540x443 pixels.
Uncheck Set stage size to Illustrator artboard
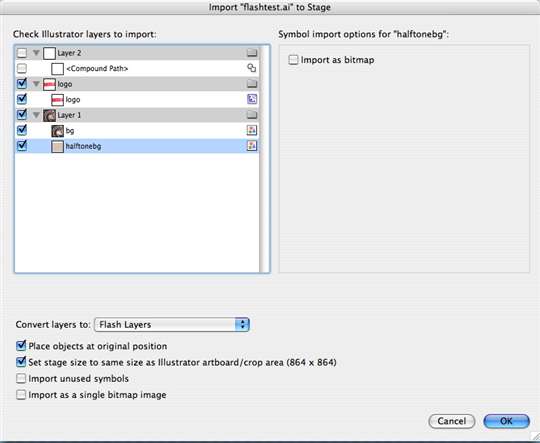tap(21, 362)
